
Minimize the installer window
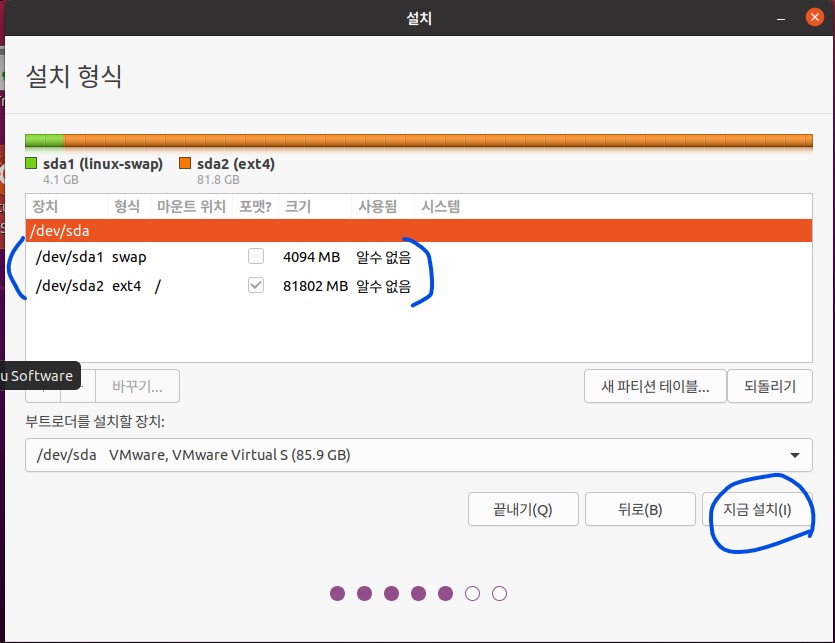click(781, 19)
